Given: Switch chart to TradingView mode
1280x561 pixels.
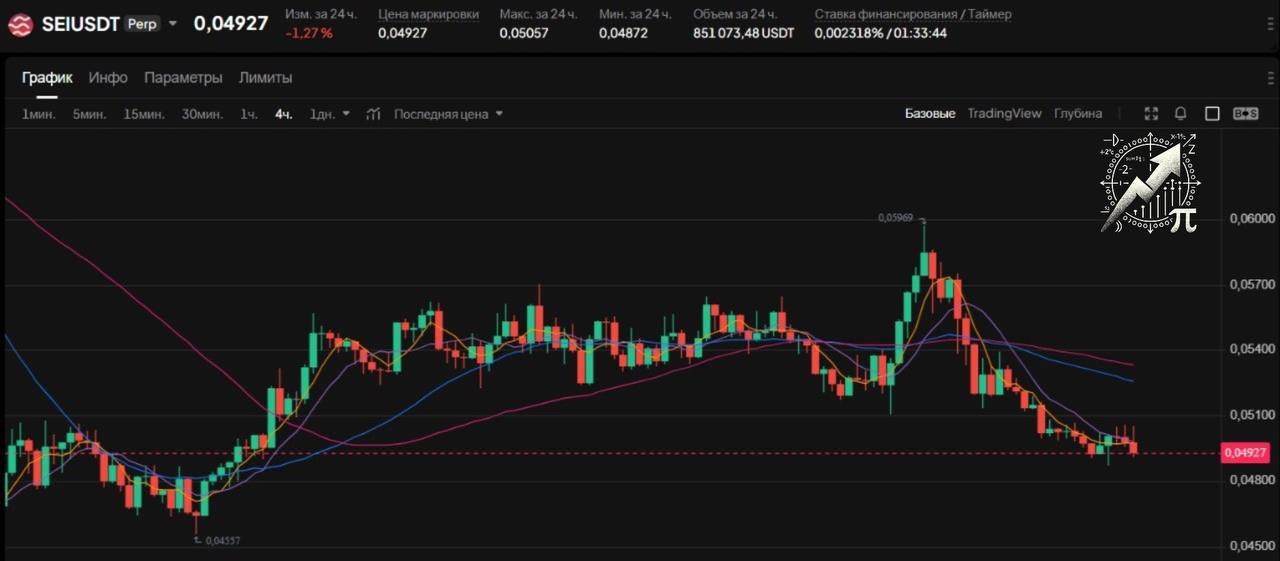Looking at the screenshot, I should tap(1004, 114).
